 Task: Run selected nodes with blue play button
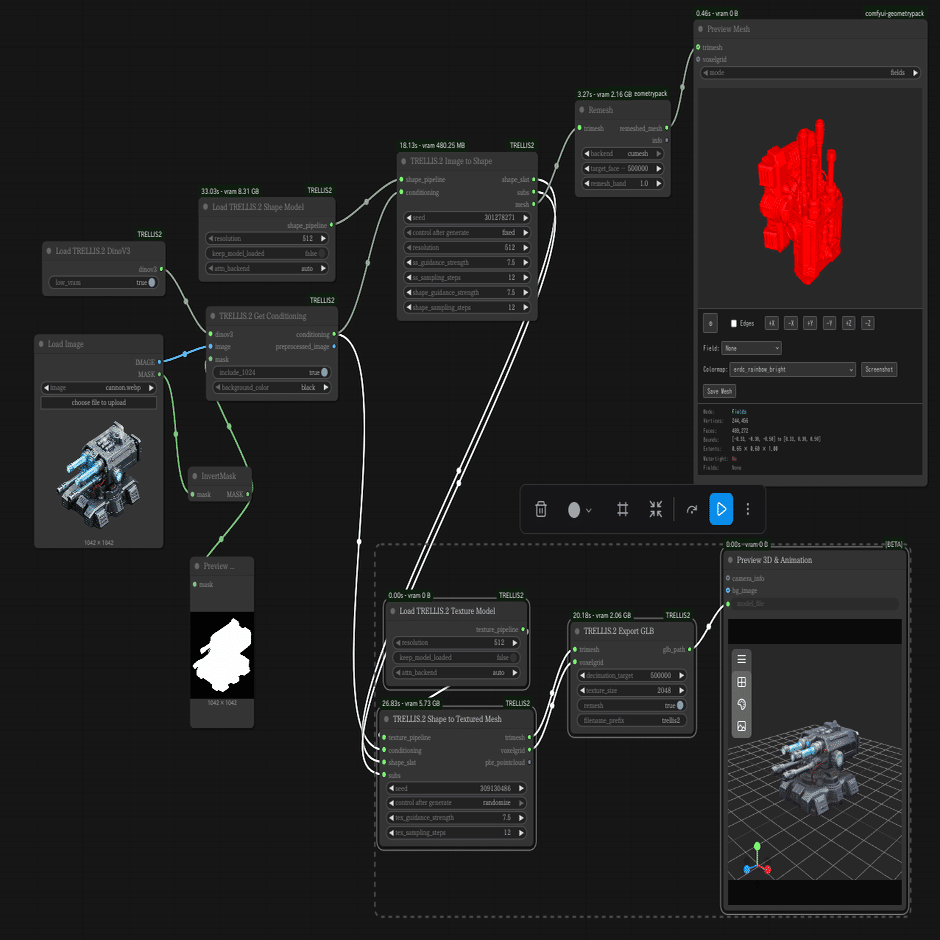[x=721, y=509]
